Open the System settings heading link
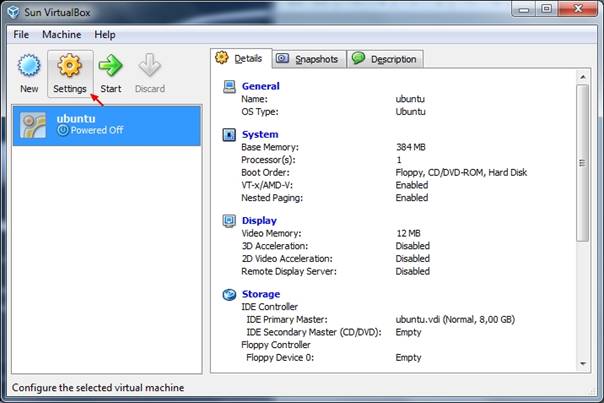Viewport: 604px width, 403px height. pos(260,134)
